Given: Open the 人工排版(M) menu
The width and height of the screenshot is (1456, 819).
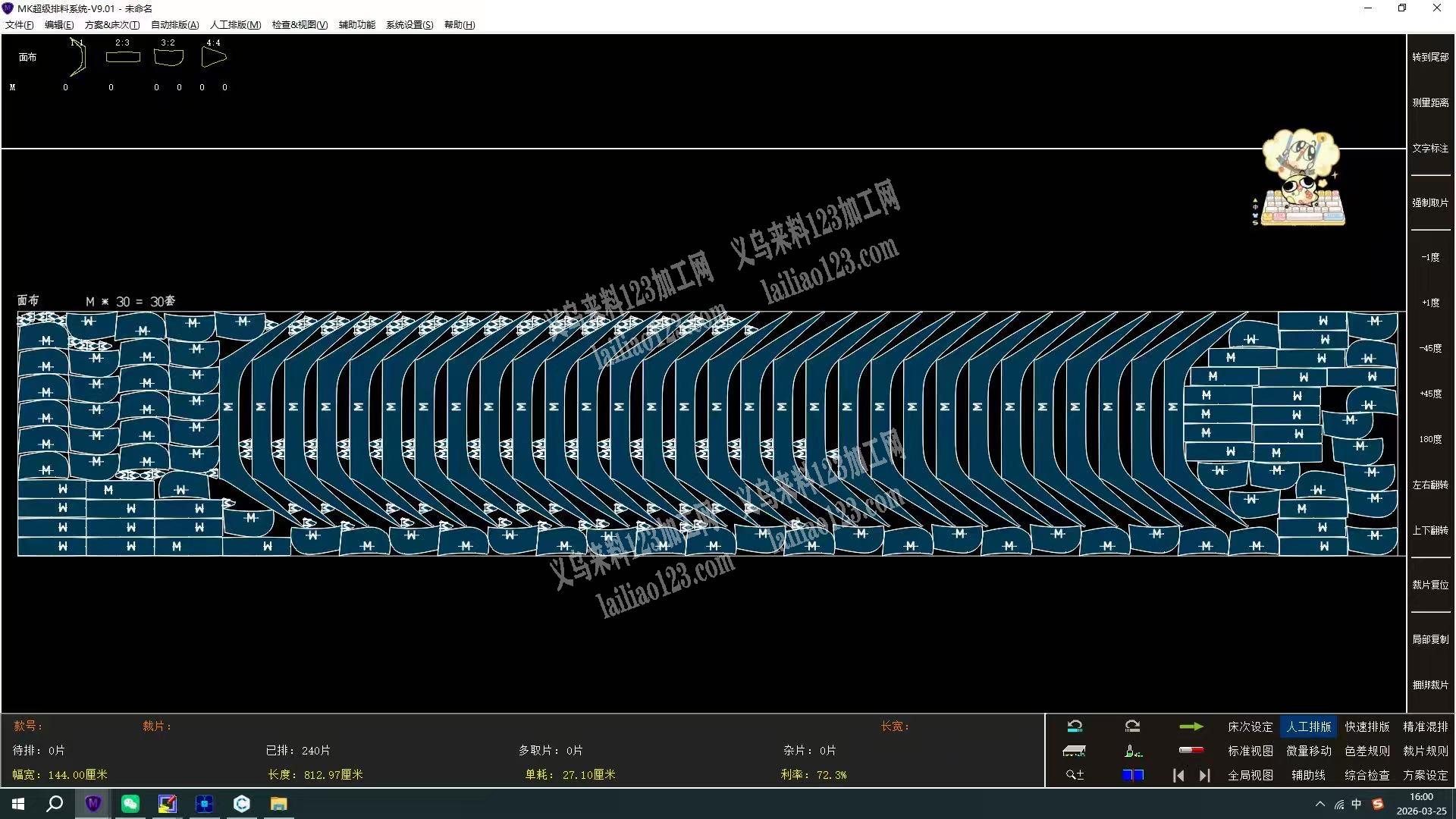Looking at the screenshot, I should pos(236,25).
